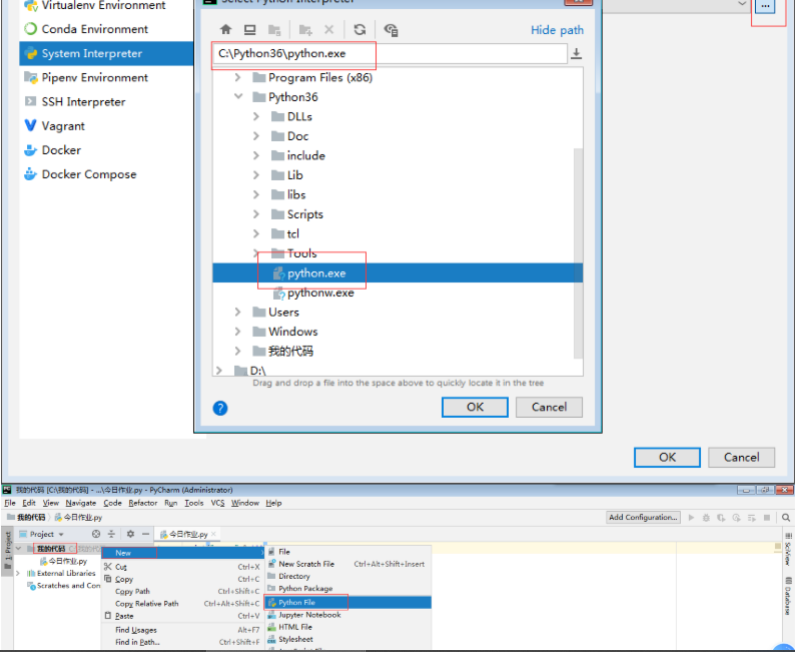Click Cancel in the outer Add Interpreter dialog

pos(741,457)
